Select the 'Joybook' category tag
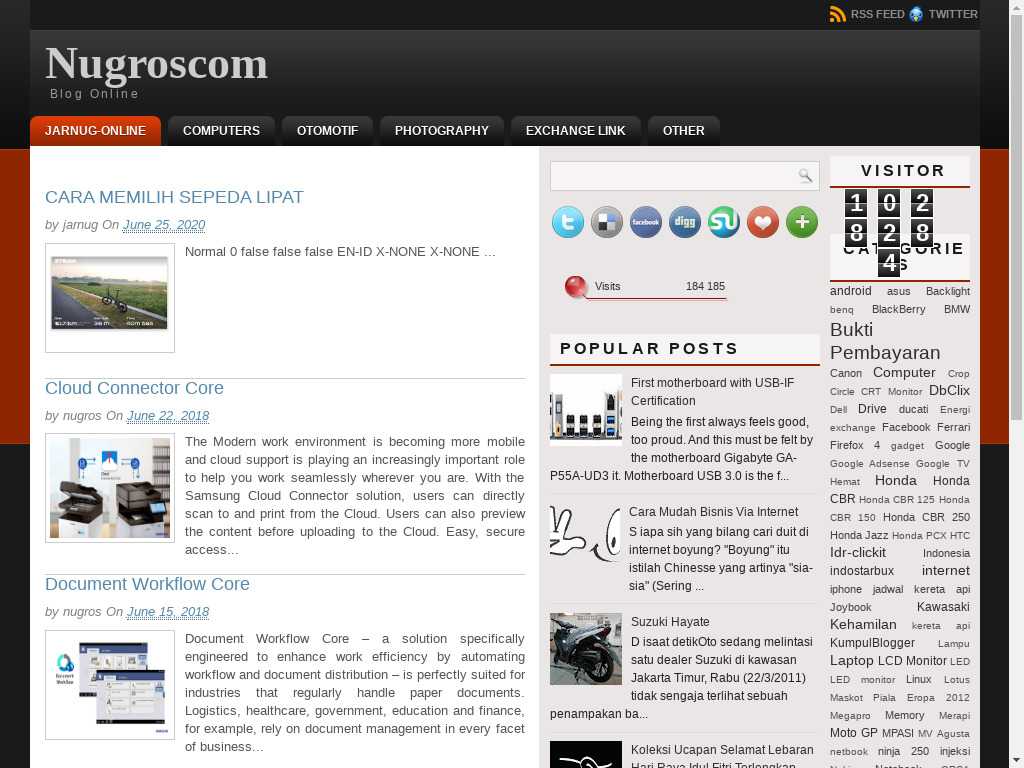Screen dimensions: 1024x768 850,607
